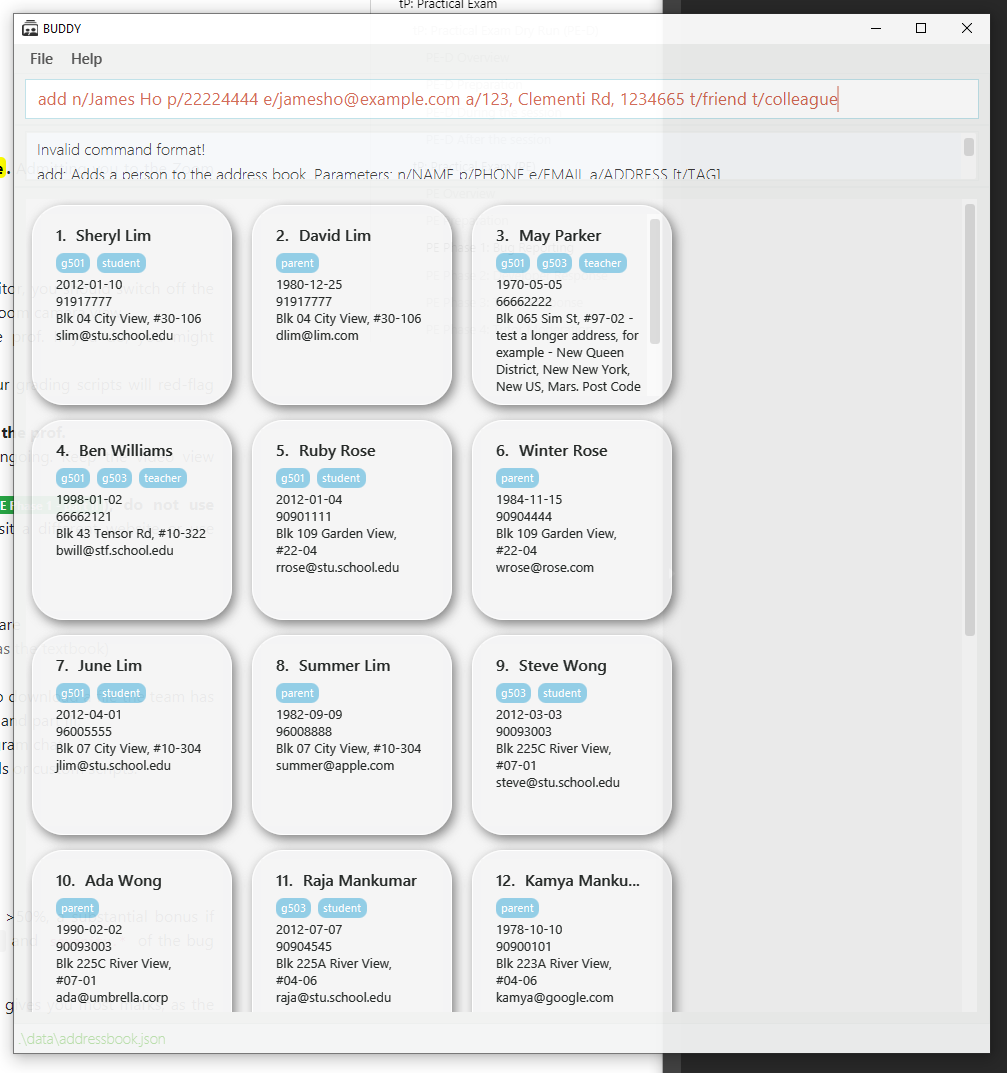
Task: Click email rrose@stu.school.edu
Action: pos(337,567)
